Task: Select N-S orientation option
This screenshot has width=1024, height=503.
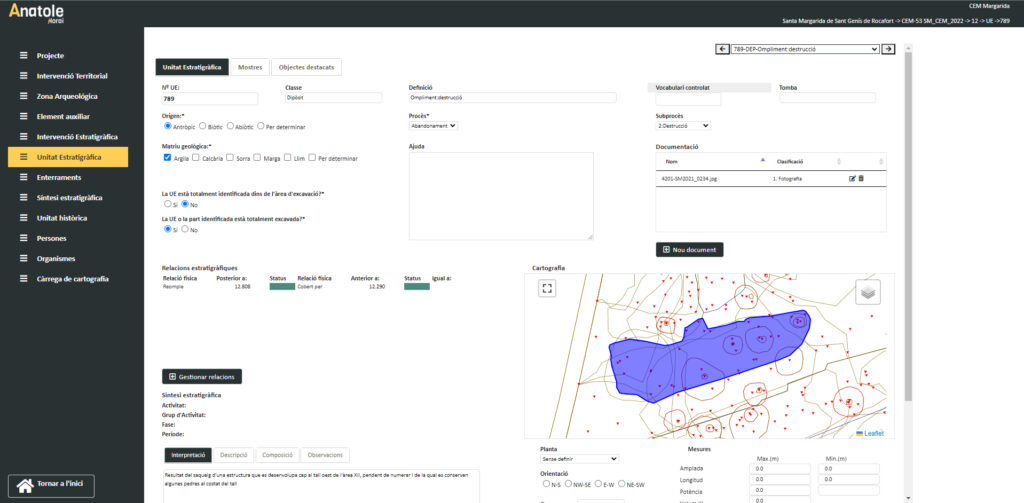Action: [544, 484]
